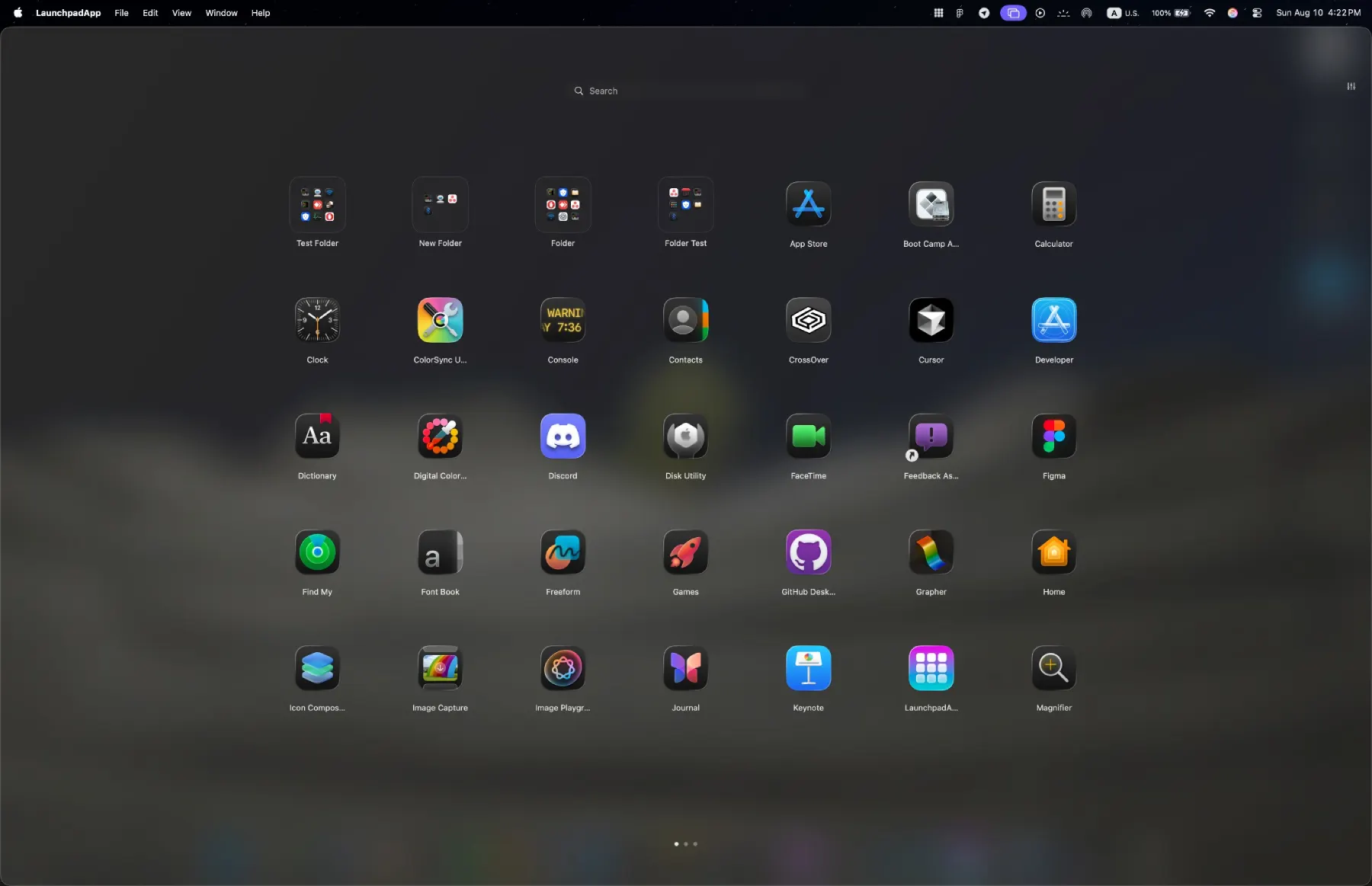Image resolution: width=1372 pixels, height=886 pixels.
Task: Open the Discord app icon
Action: click(563, 437)
